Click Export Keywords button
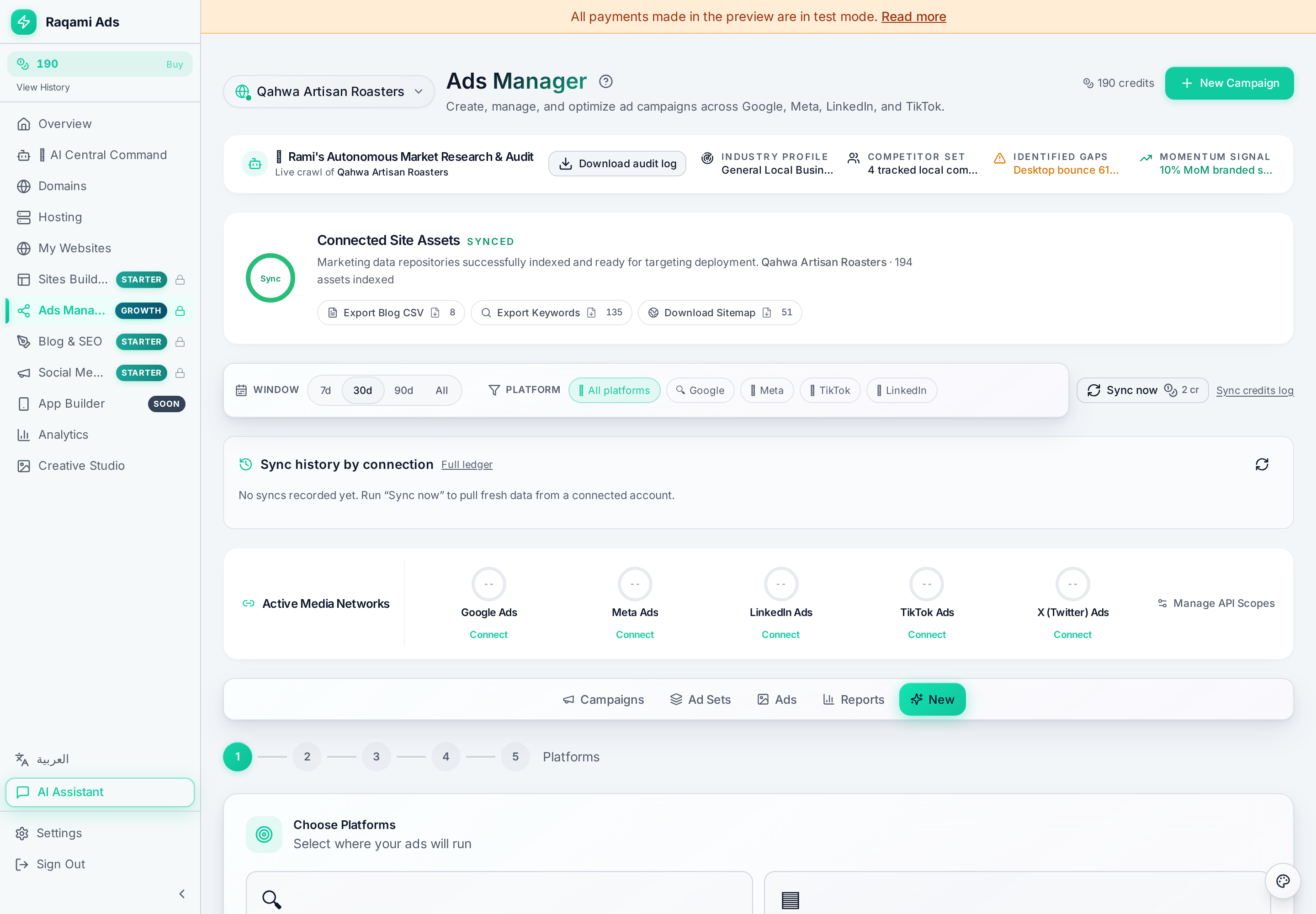This screenshot has width=1316, height=914. coord(551,313)
